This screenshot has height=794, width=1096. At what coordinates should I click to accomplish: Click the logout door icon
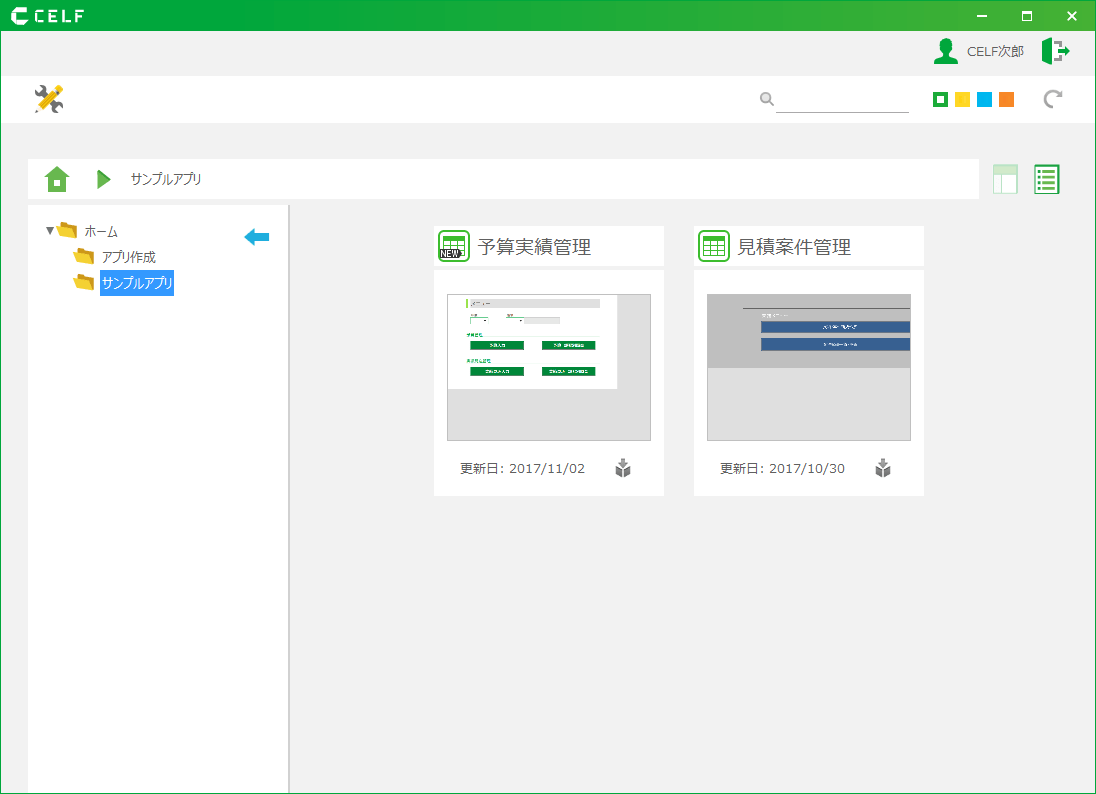point(1055,51)
